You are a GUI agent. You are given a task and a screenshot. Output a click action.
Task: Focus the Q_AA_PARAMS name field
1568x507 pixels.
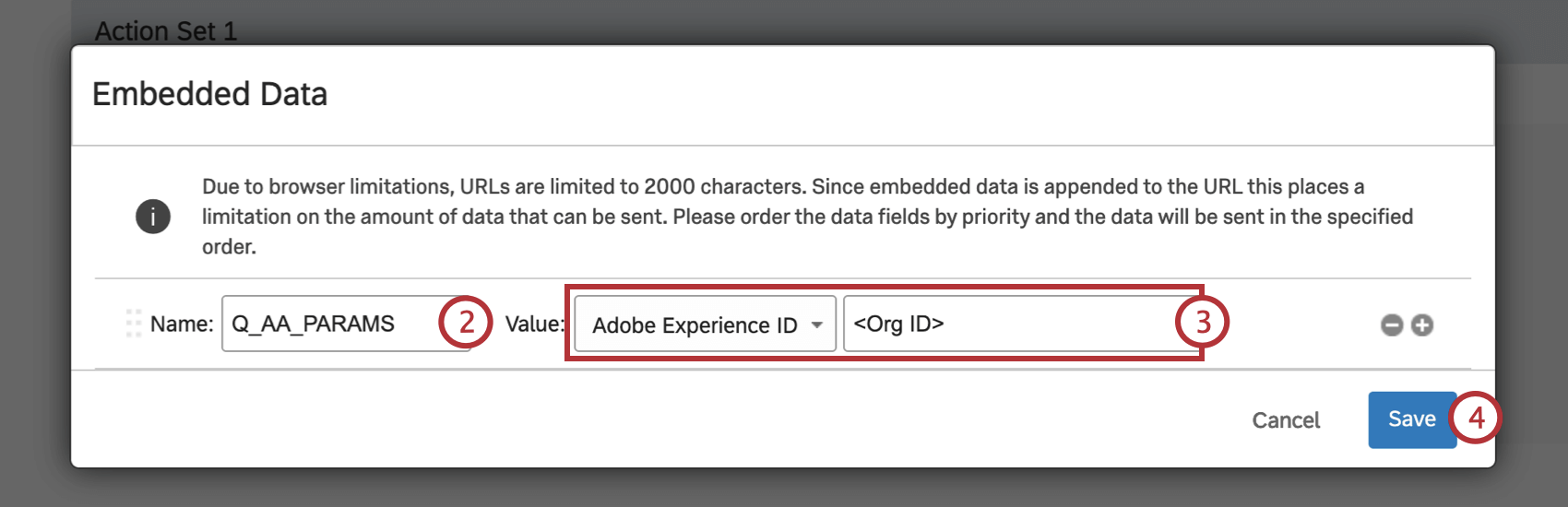pos(327,324)
